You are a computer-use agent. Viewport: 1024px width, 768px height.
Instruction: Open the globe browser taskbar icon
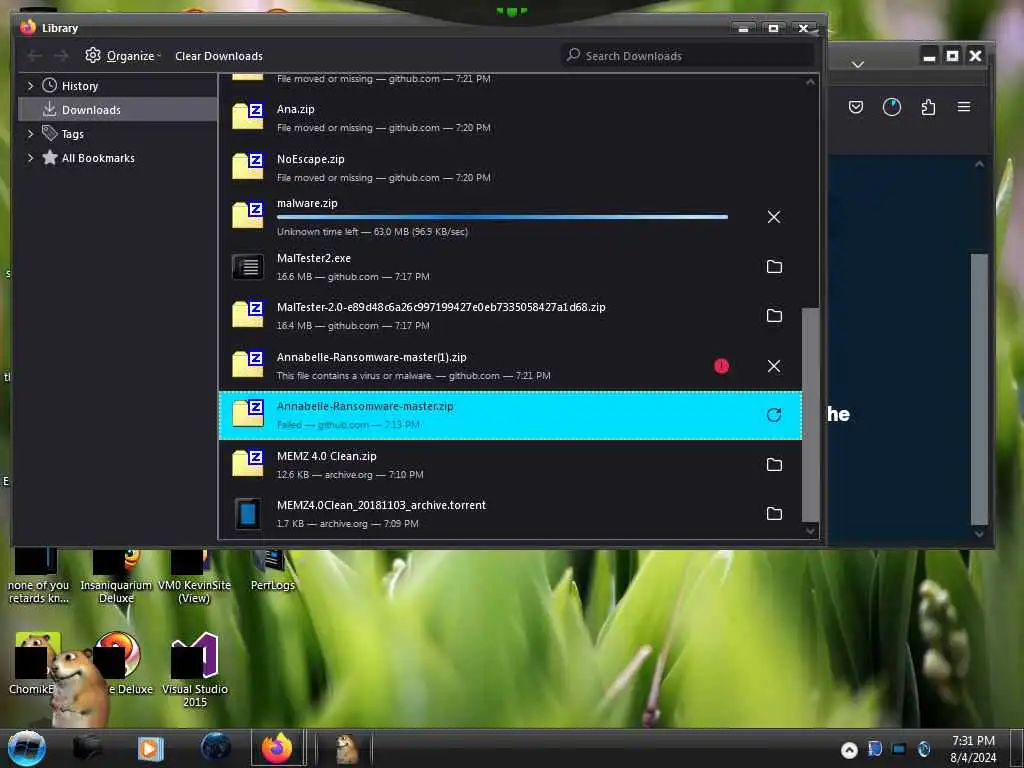click(x=216, y=747)
